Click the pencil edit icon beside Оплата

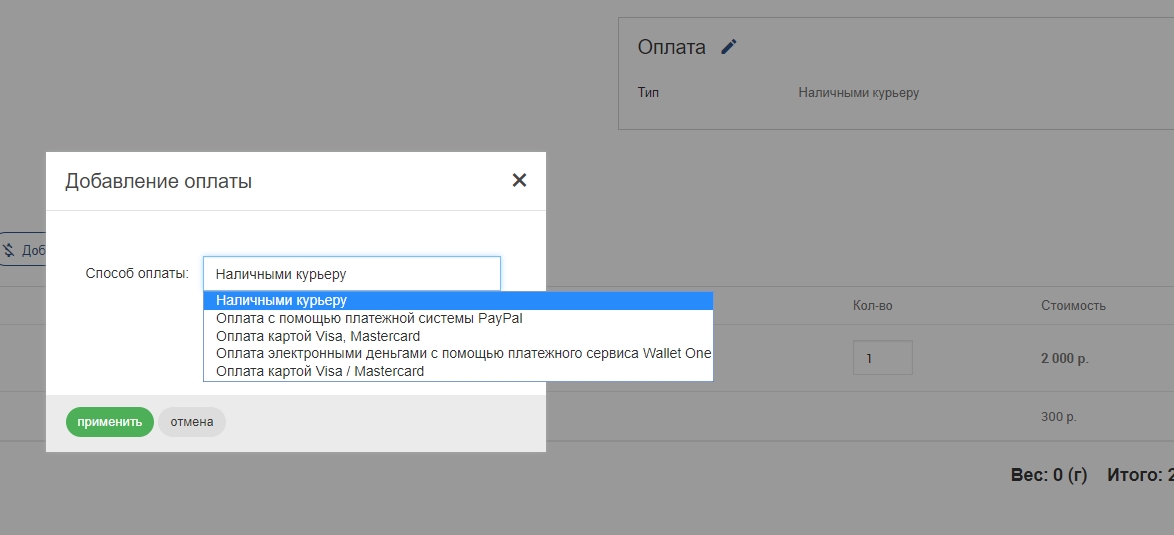coord(728,47)
